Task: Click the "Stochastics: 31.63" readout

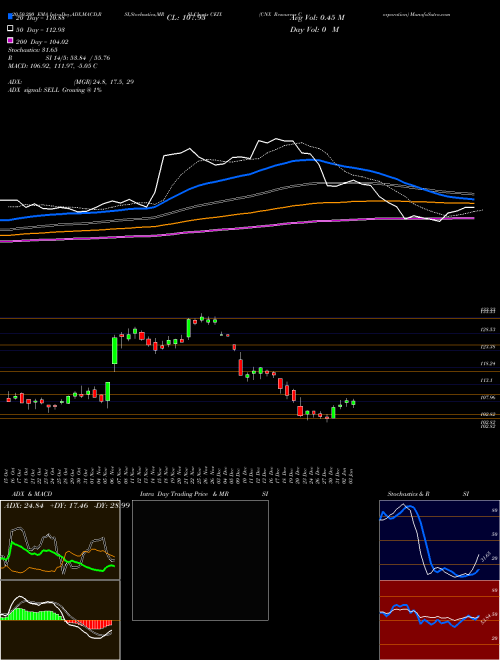Action: 33,50
